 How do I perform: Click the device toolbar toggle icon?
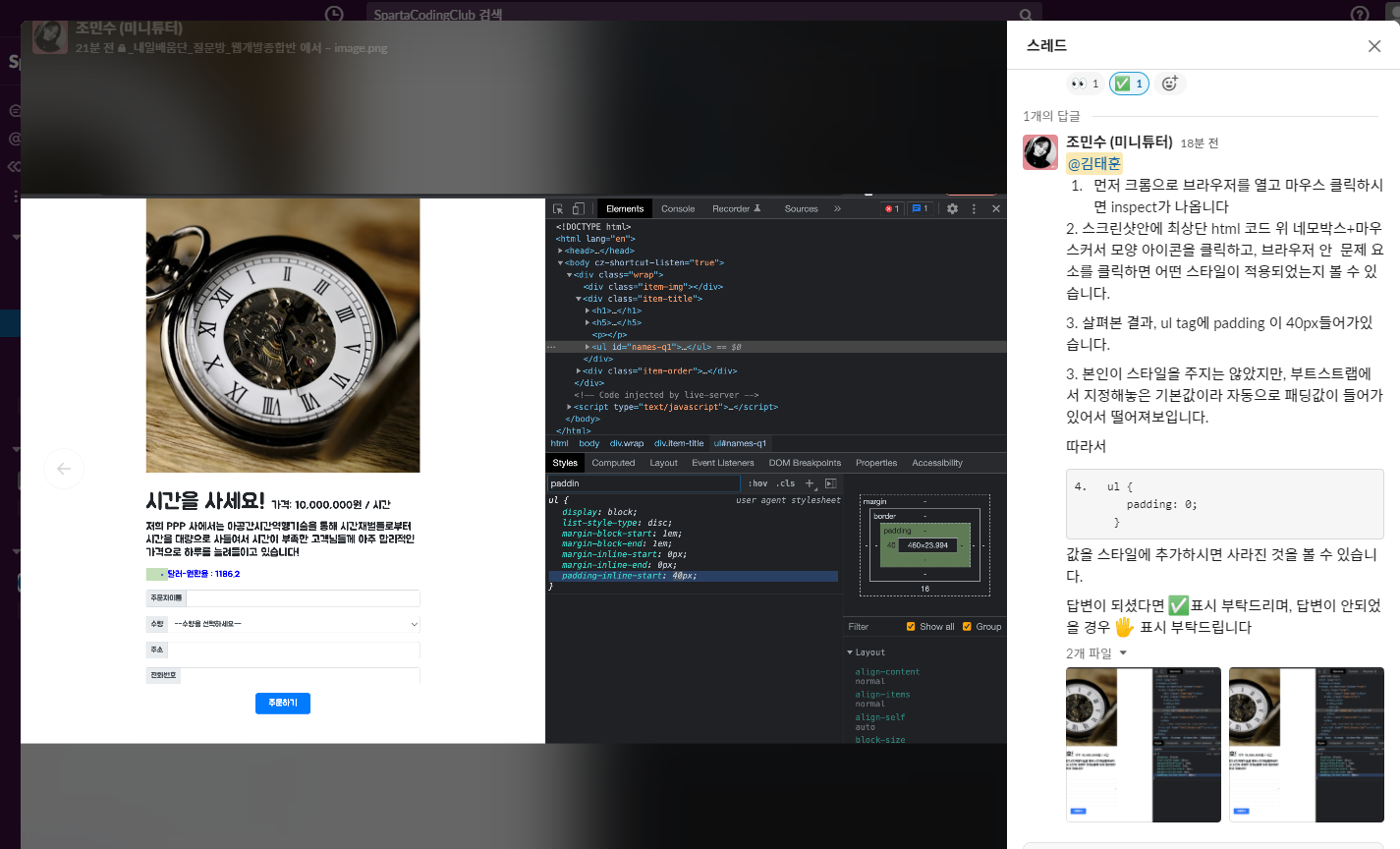point(578,208)
